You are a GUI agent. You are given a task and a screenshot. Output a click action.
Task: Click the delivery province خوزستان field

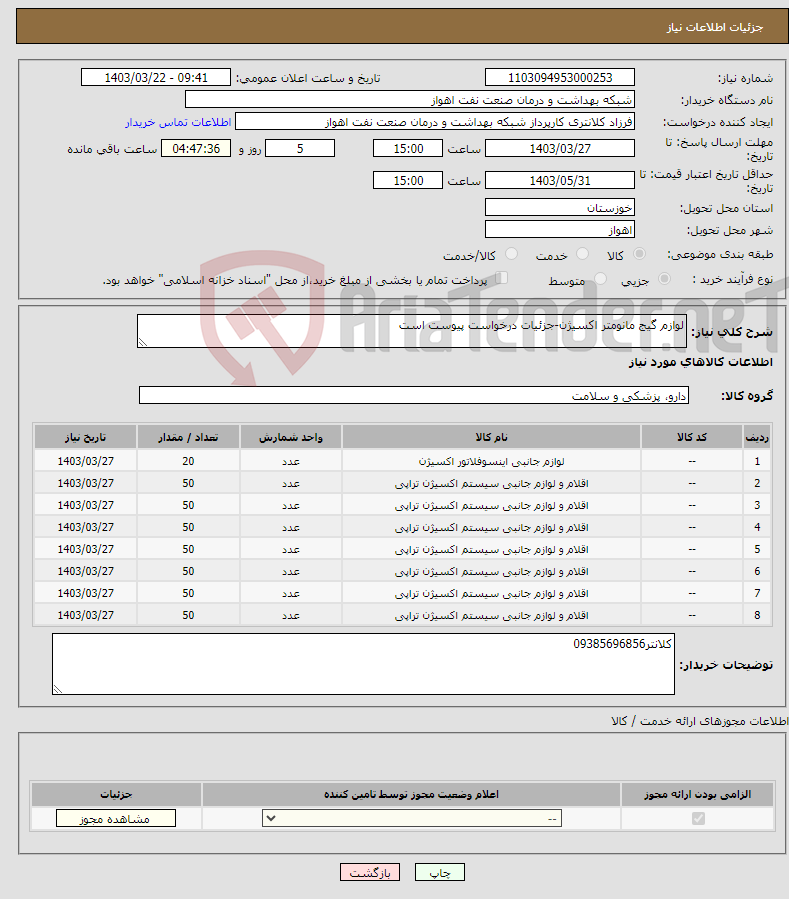click(x=560, y=208)
